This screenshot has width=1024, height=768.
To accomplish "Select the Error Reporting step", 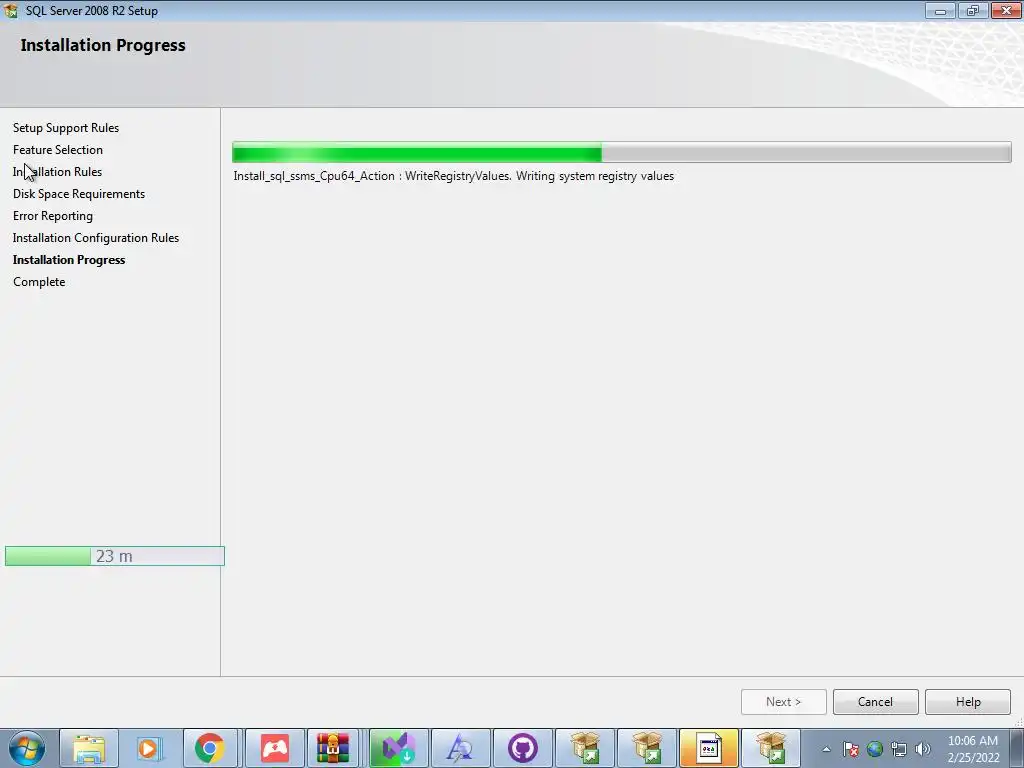I will (53, 216).
